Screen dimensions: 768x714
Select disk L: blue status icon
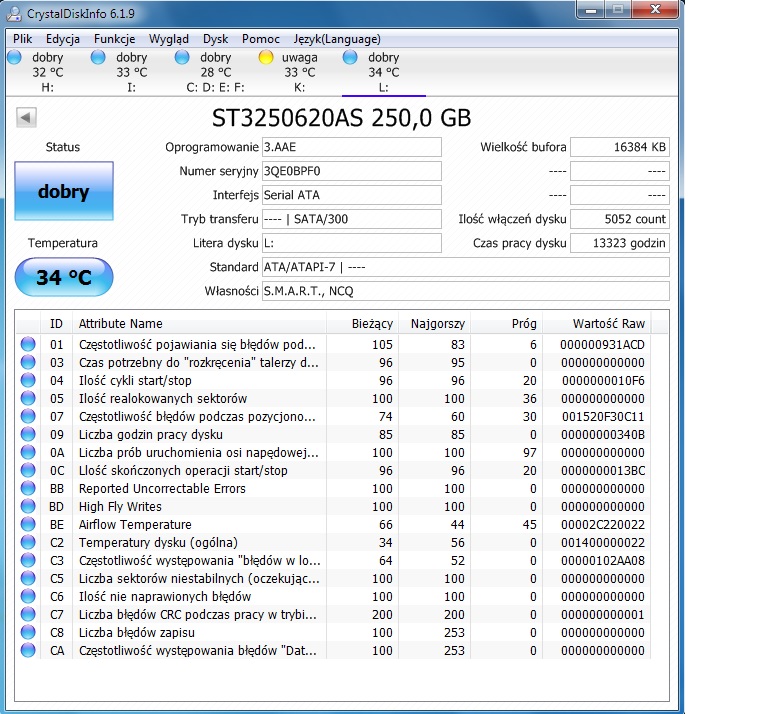pyautogui.click(x=350, y=57)
